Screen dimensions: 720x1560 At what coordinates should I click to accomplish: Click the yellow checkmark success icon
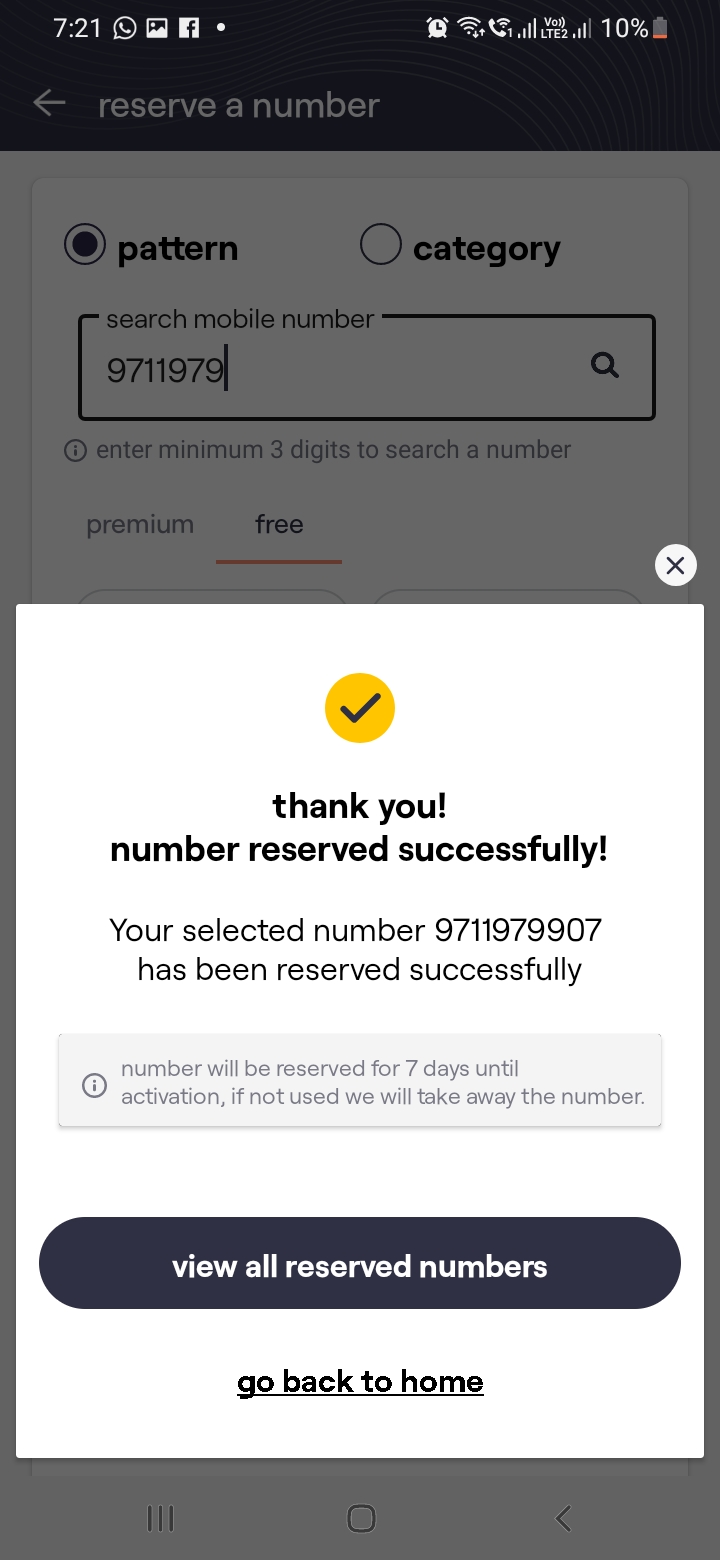(359, 707)
